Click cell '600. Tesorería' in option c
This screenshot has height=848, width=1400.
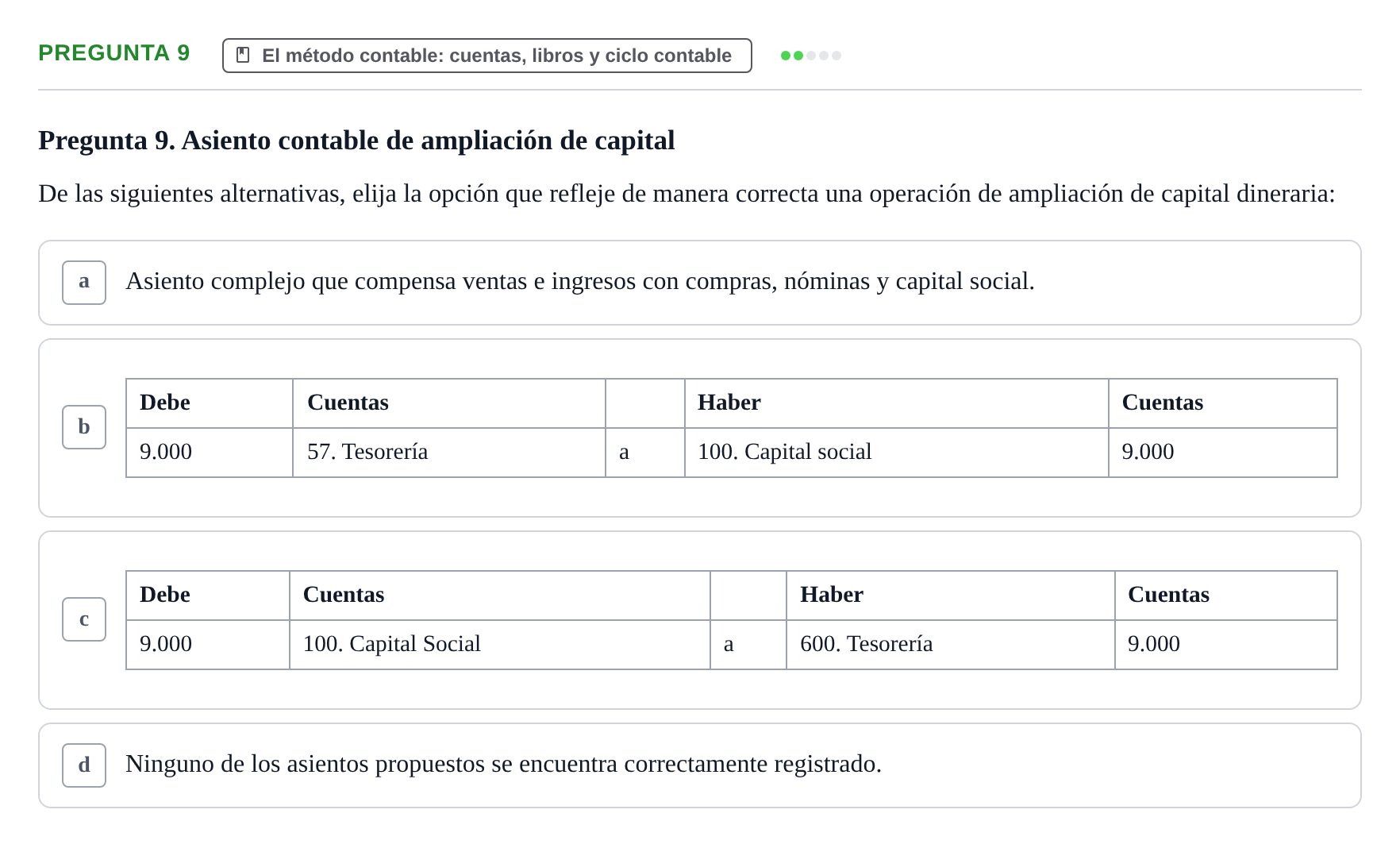pyautogui.click(x=951, y=645)
